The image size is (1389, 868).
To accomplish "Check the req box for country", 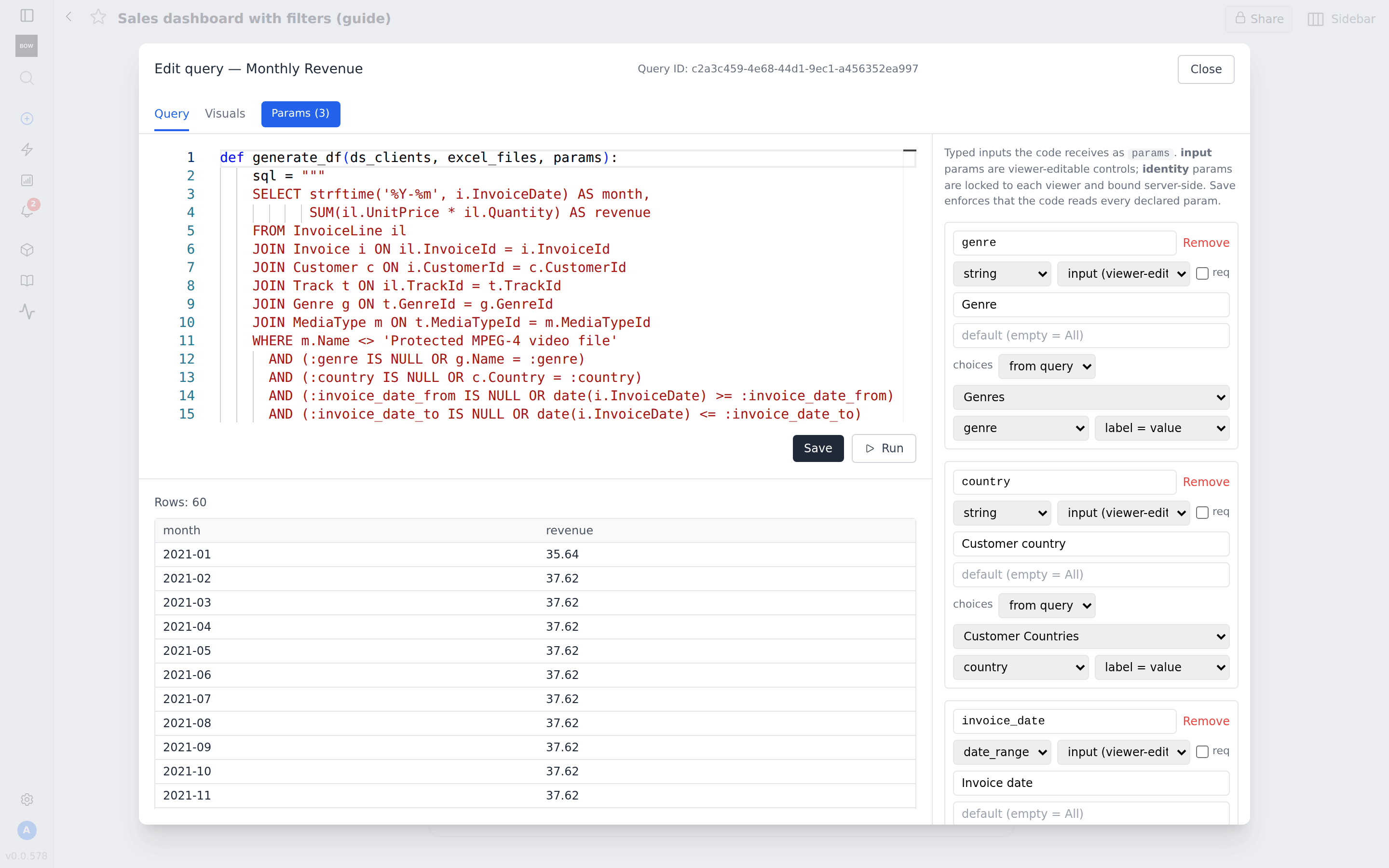I will 1202,513.
